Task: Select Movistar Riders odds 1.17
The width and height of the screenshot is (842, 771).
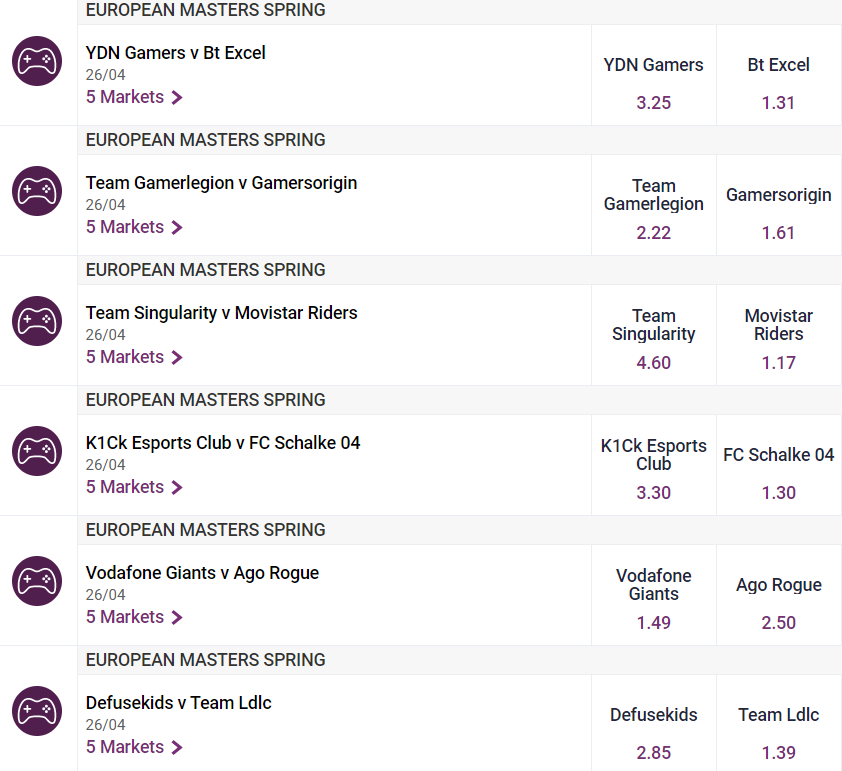Action: pyautogui.click(x=779, y=335)
